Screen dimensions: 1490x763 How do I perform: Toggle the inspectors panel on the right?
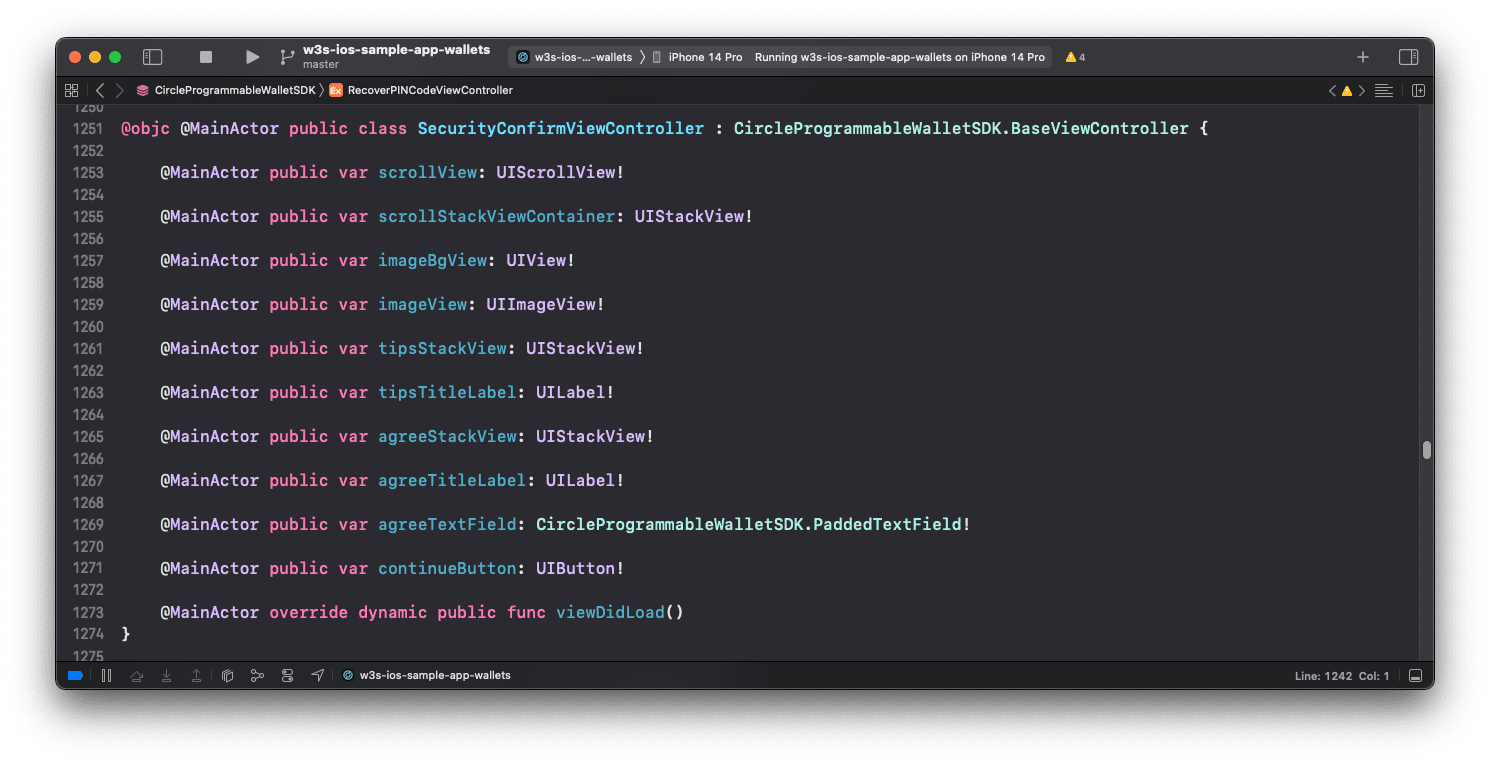point(1408,57)
